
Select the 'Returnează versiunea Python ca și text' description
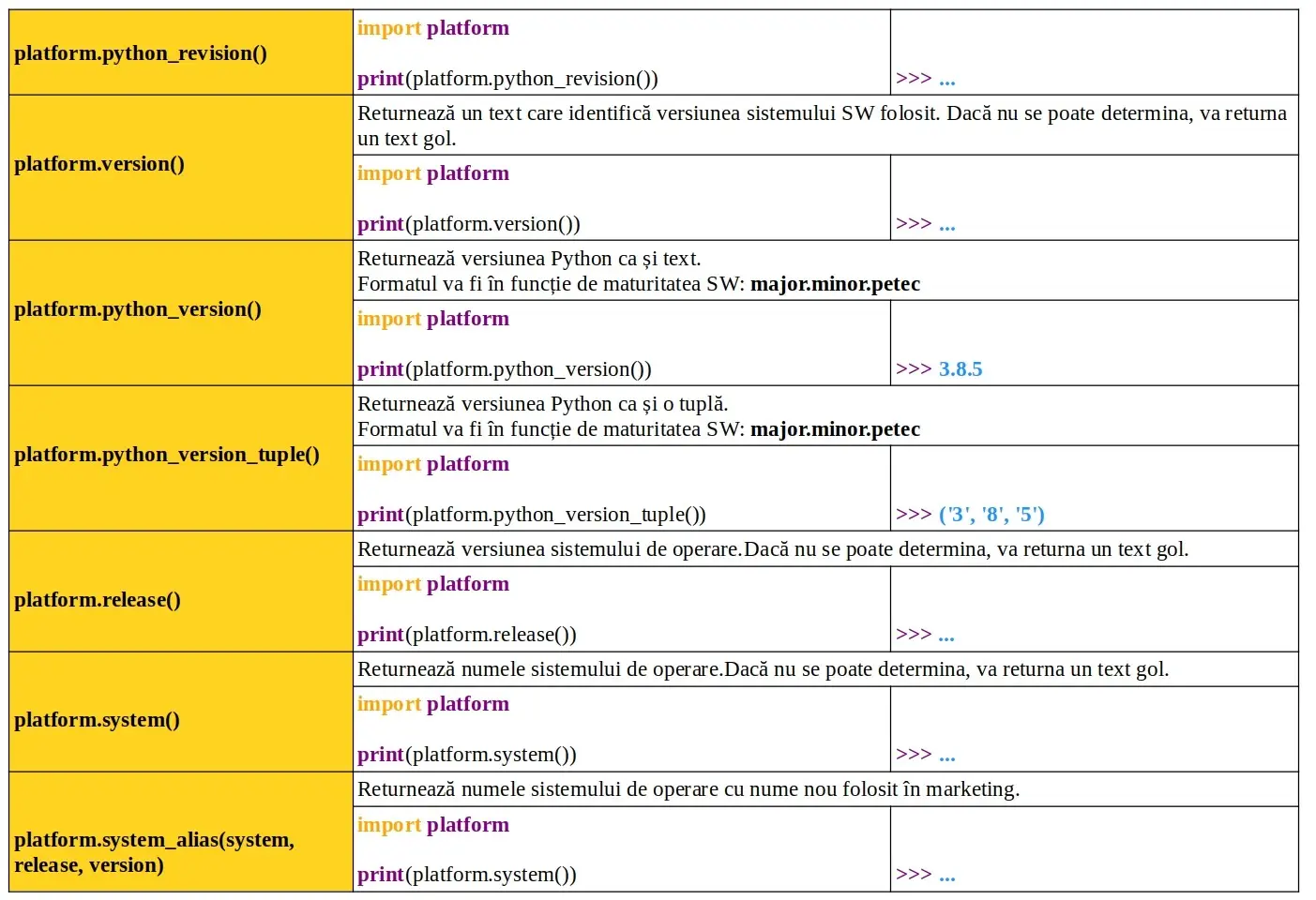[530, 259]
